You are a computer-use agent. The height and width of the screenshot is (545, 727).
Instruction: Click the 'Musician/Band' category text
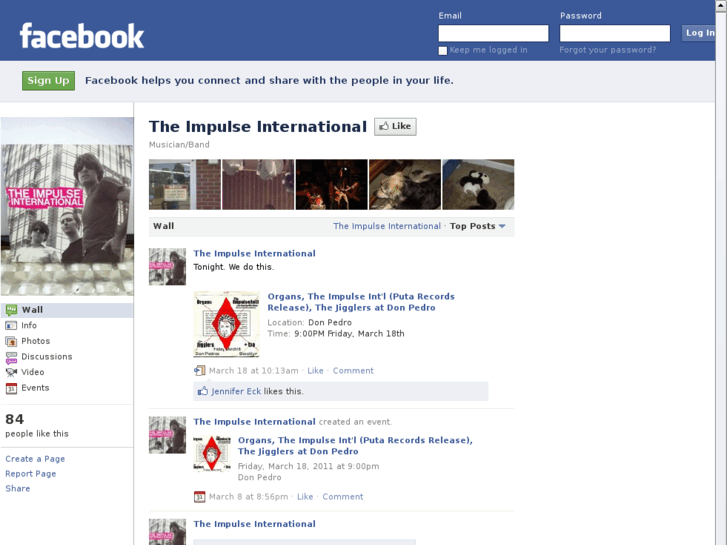[179, 145]
